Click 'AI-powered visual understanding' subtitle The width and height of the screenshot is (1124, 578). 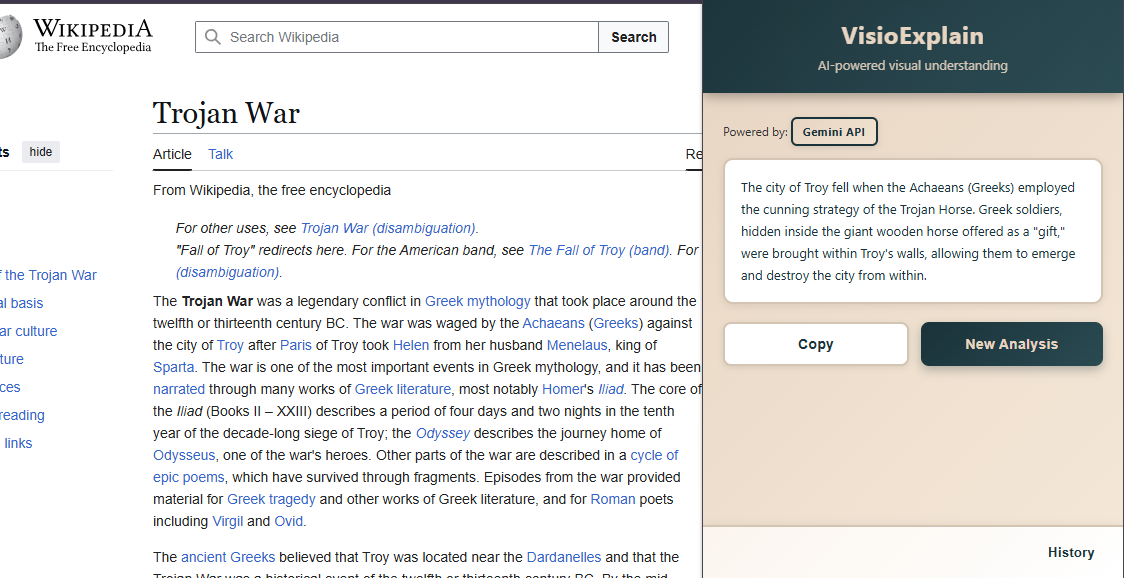(x=913, y=66)
